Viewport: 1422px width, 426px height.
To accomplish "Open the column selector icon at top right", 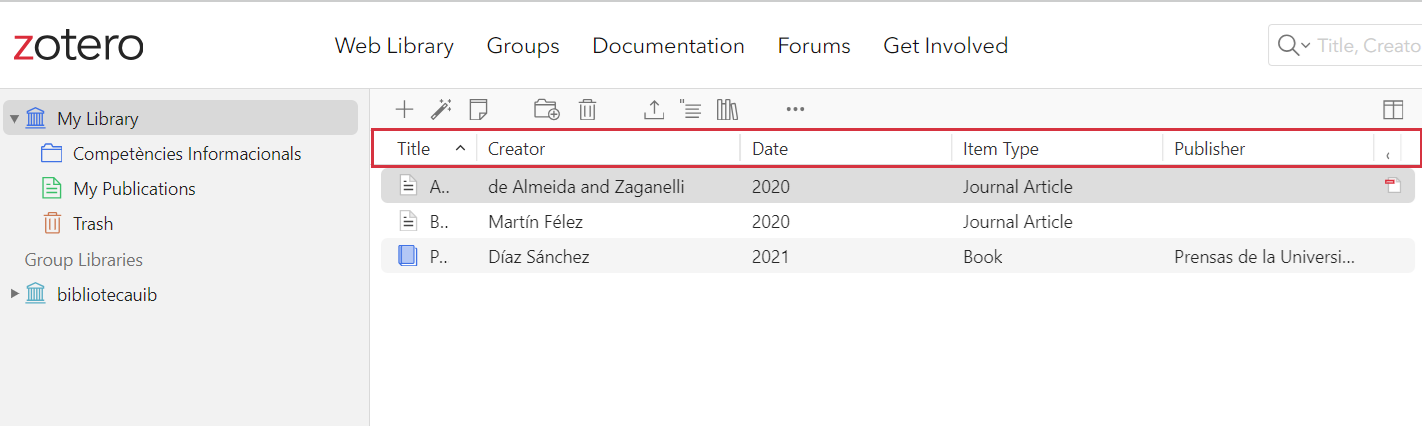I will (x=1393, y=109).
